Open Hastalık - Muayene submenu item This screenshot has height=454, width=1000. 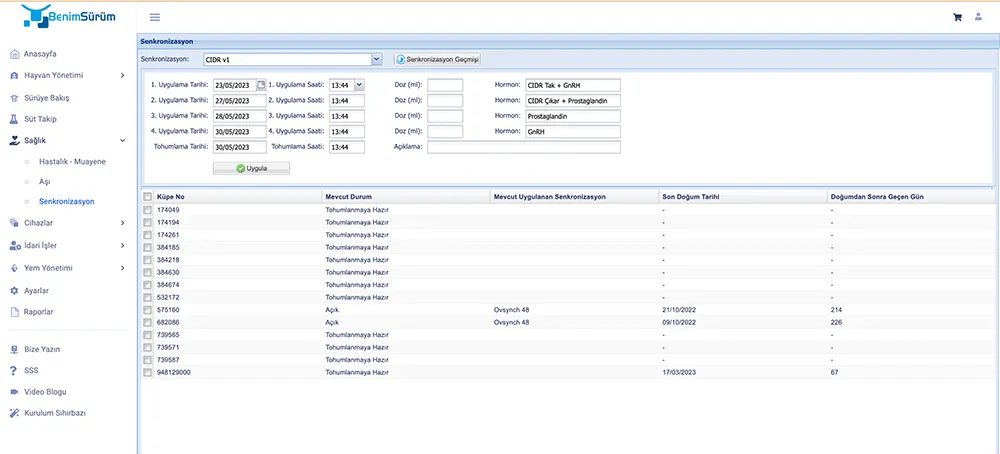(x=71, y=161)
